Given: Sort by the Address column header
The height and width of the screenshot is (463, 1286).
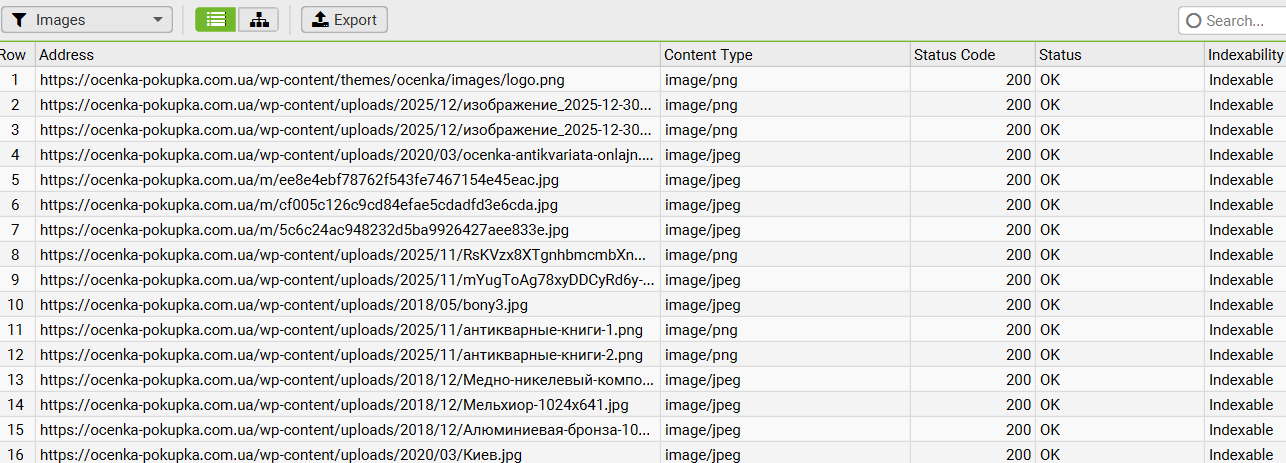Looking at the screenshot, I should click(347, 55).
